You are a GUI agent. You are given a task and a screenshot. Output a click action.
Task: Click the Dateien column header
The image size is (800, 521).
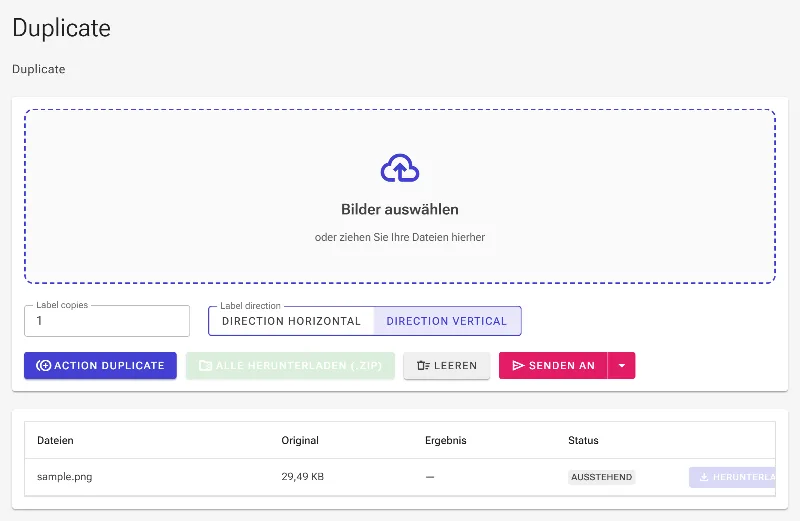[x=55, y=440]
